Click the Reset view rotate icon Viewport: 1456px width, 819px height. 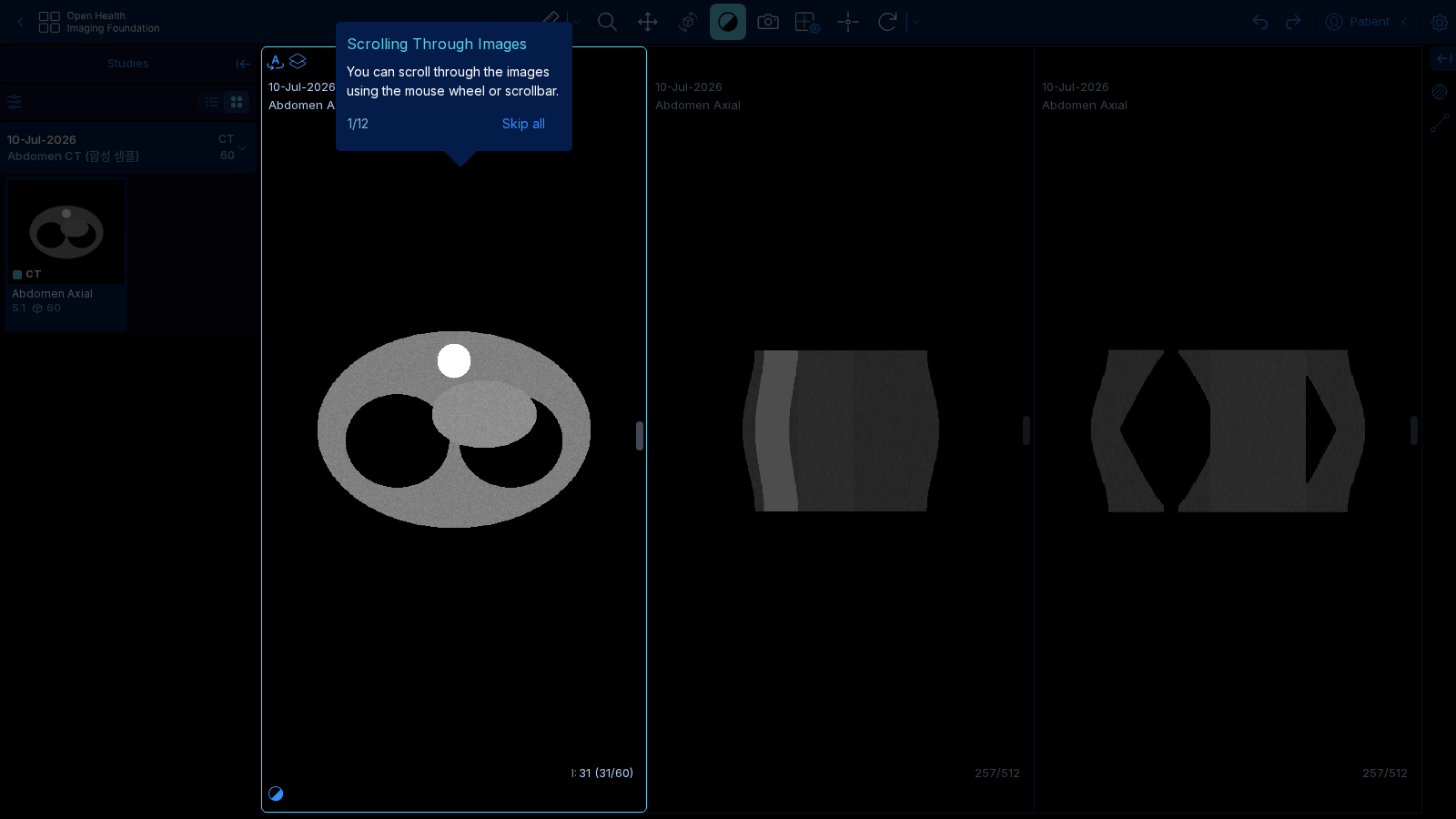point(887,22)
